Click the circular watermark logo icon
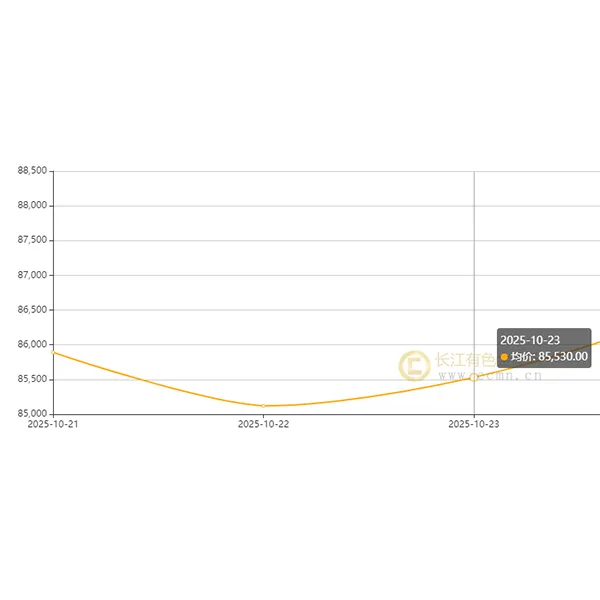Screen dimensions: 600x600 click(x=414, y=366)
